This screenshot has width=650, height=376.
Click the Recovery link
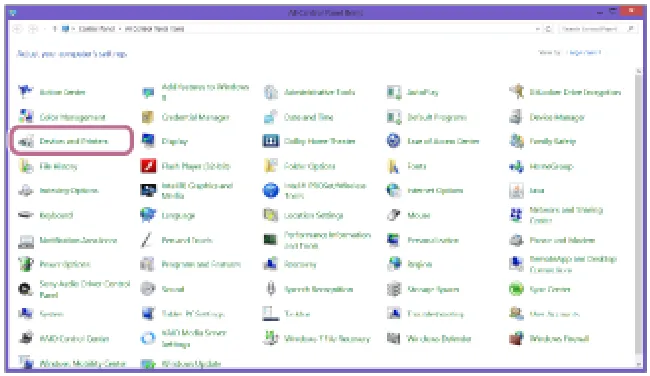300,265
